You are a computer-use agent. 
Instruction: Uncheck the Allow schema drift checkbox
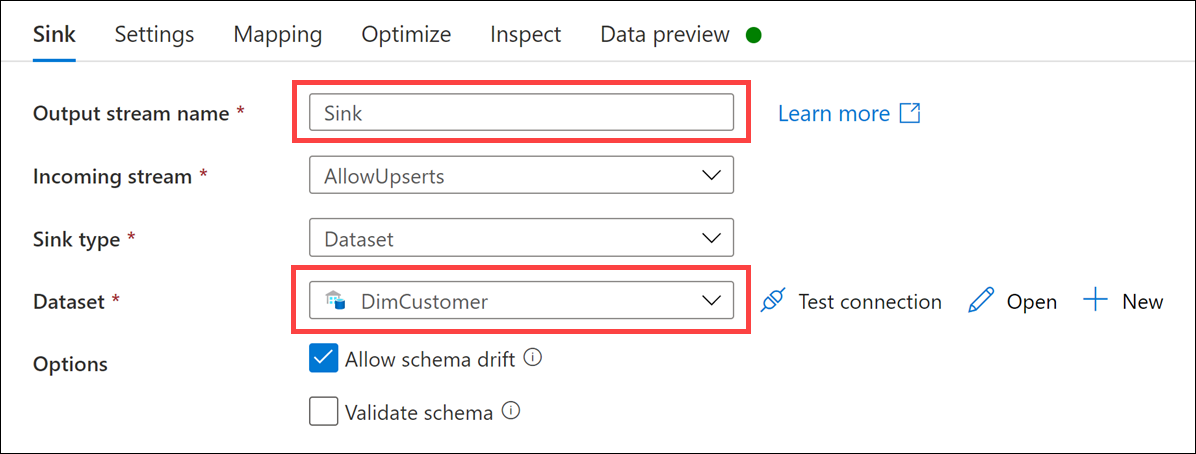pos(323,358)
